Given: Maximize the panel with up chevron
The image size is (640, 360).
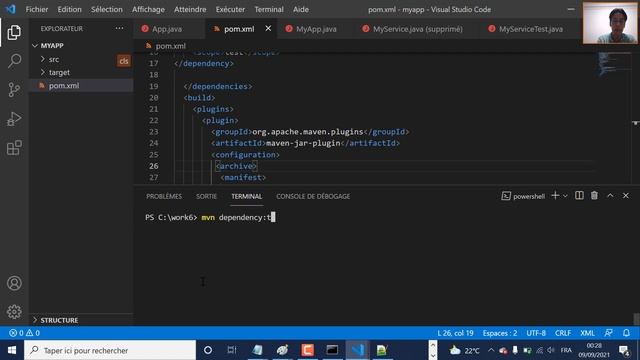Looking at the screenshot, I should [x=610, y=196].
